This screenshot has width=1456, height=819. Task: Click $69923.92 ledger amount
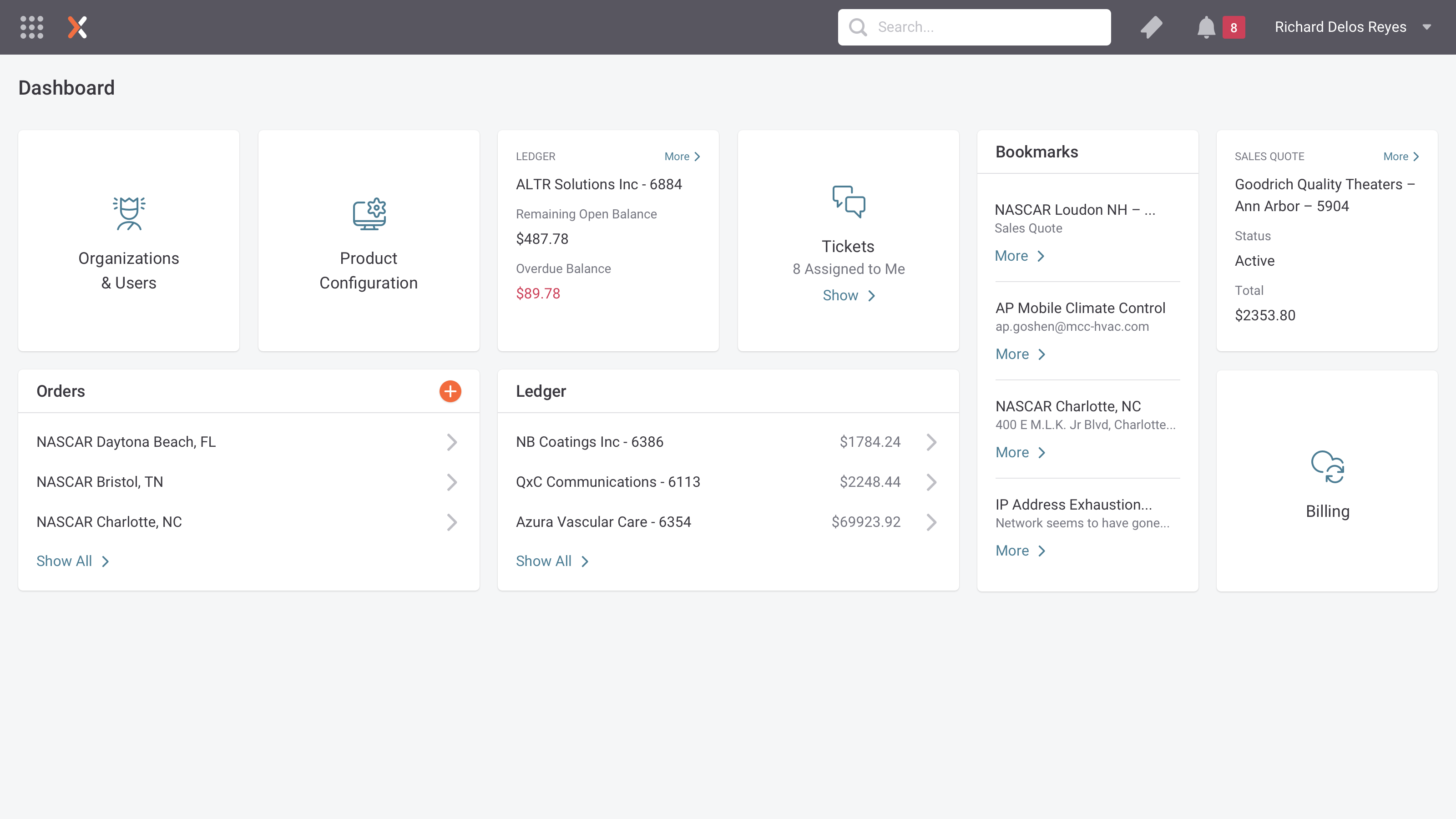866,522
